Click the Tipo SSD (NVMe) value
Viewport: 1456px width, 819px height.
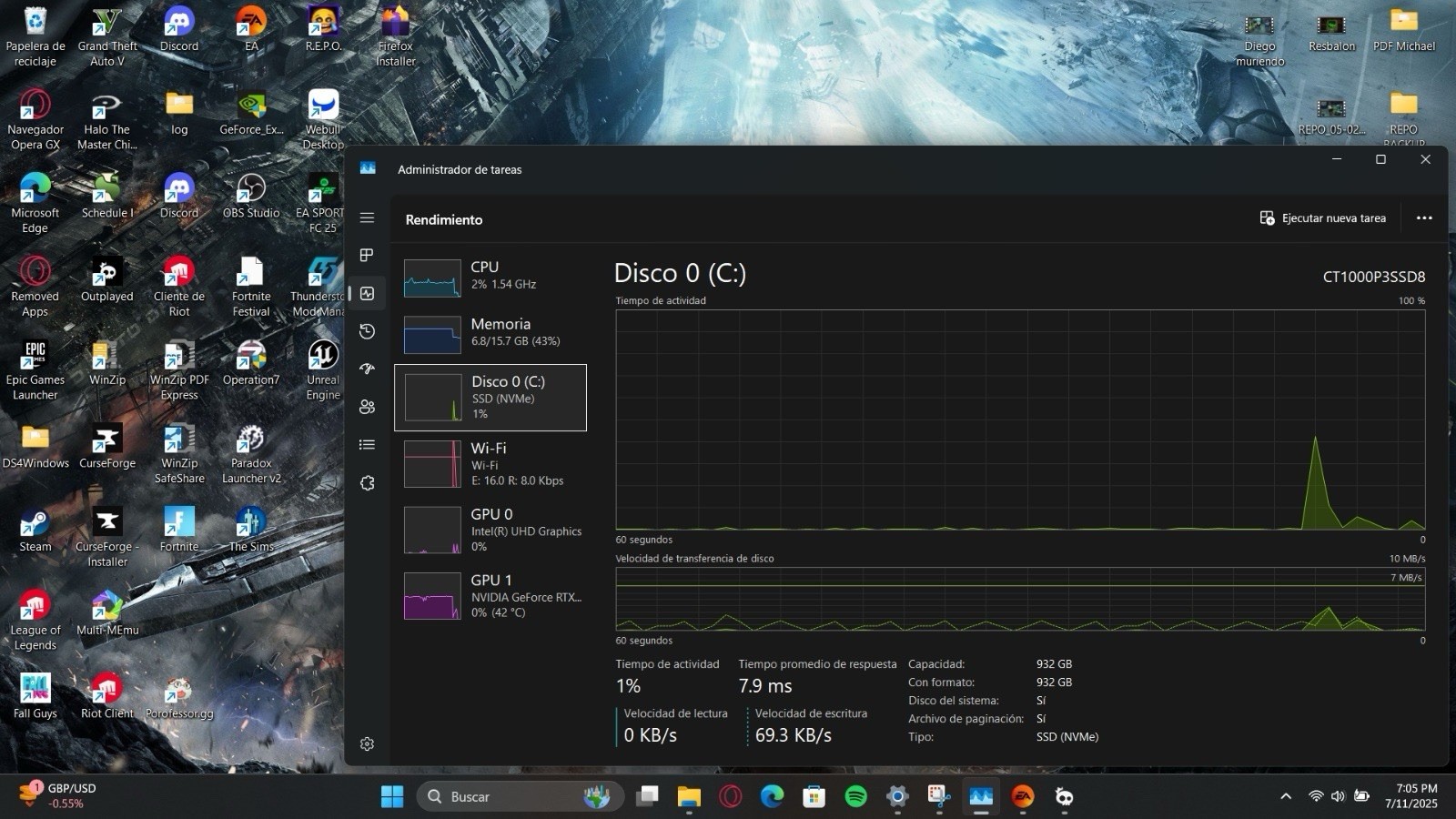coord(1067,737)
